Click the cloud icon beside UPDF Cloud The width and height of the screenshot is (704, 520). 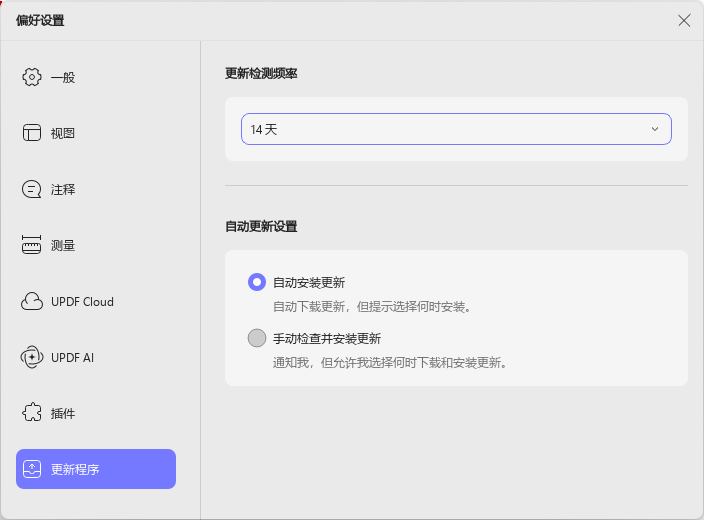click(32, 301)
